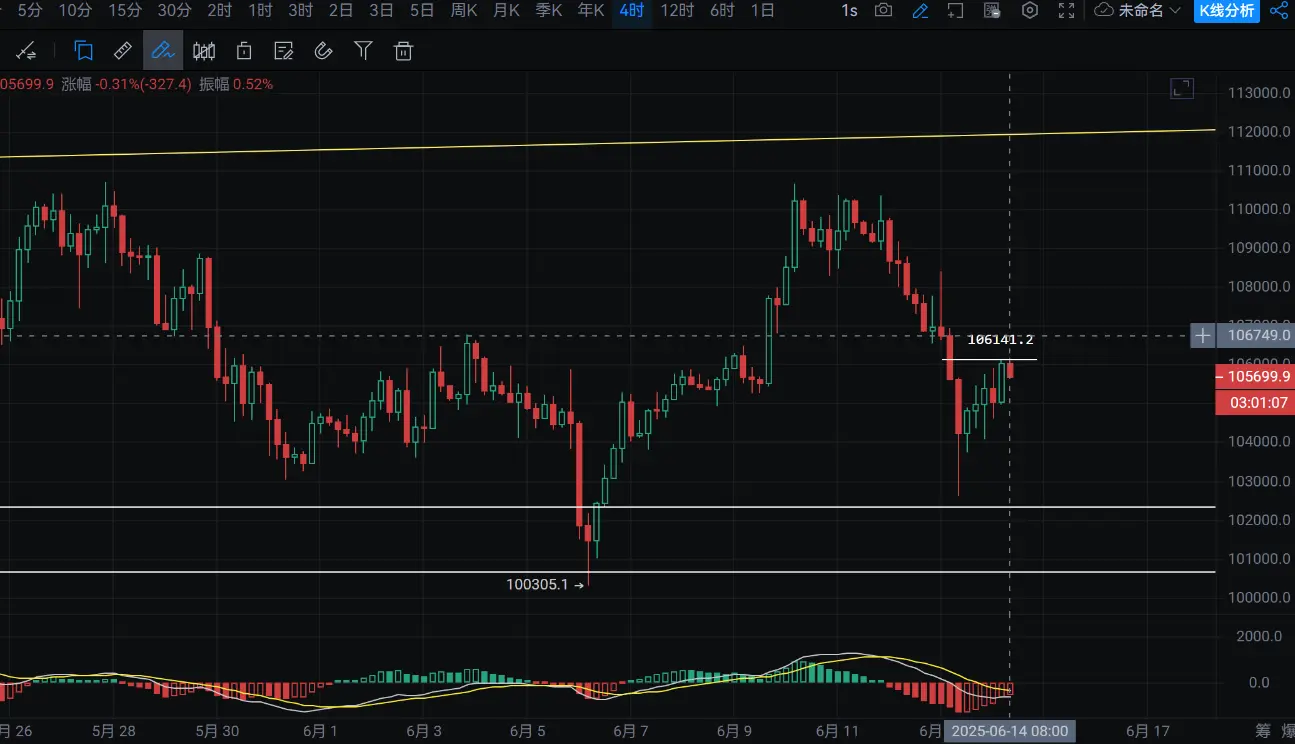Switch to 2时 timeframe
1295x744 pixels.
click(x=220, y=11)
